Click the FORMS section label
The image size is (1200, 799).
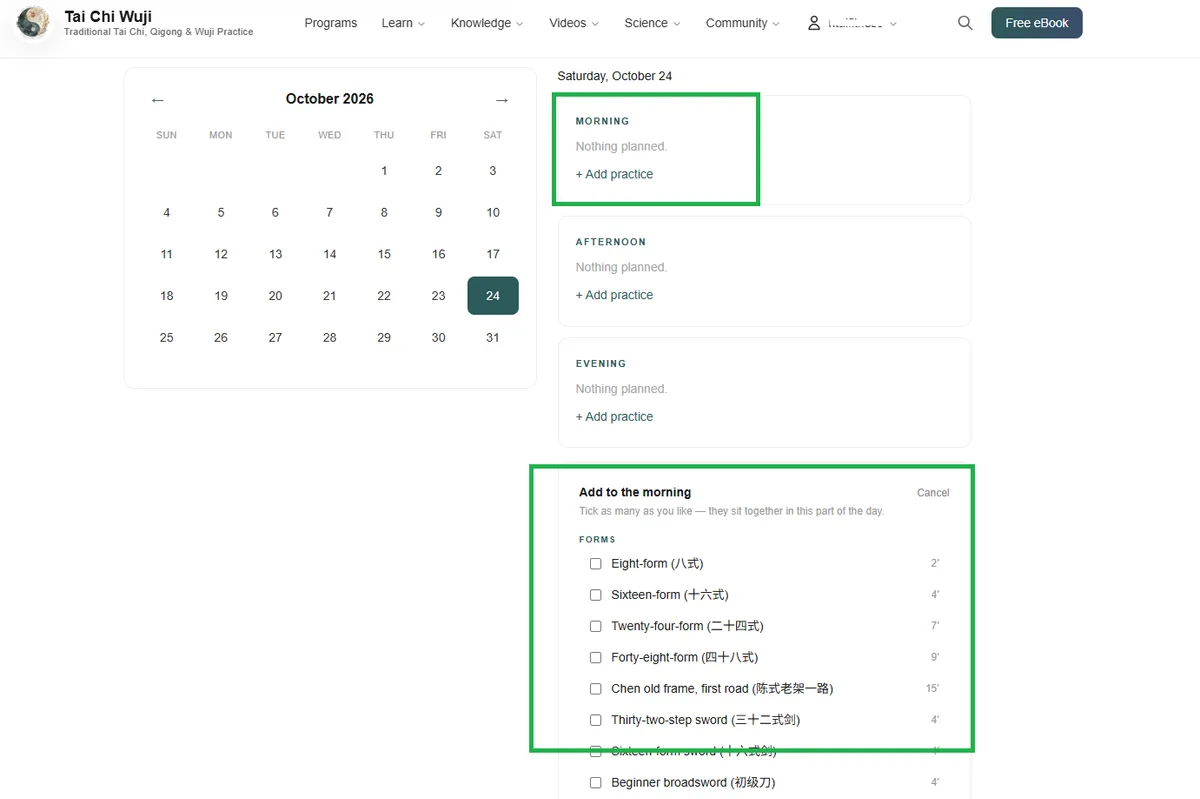598,540
